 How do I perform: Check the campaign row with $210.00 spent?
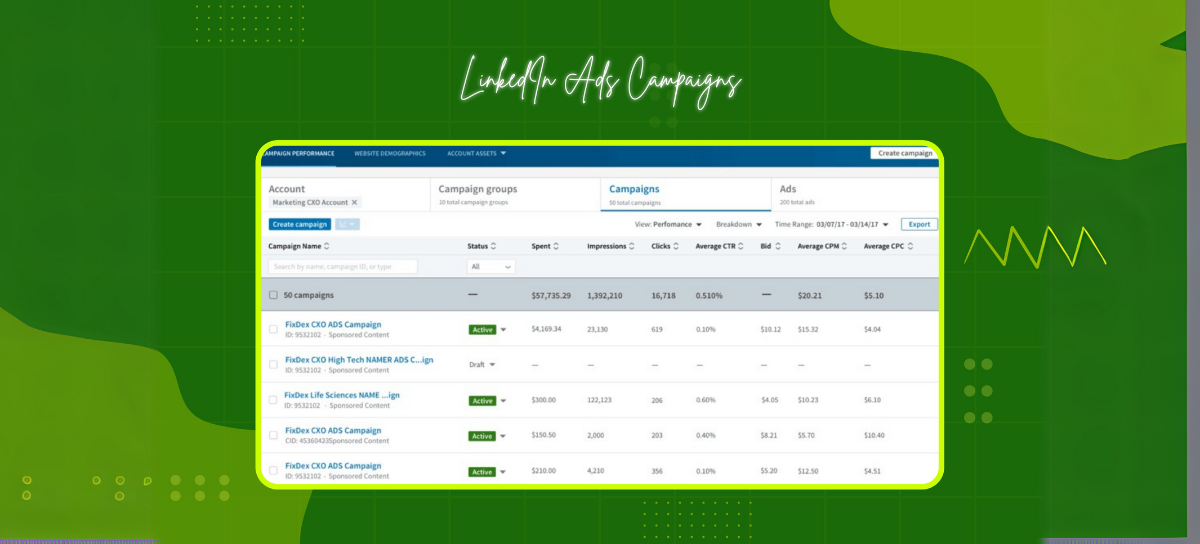click(x=273, y=471)
